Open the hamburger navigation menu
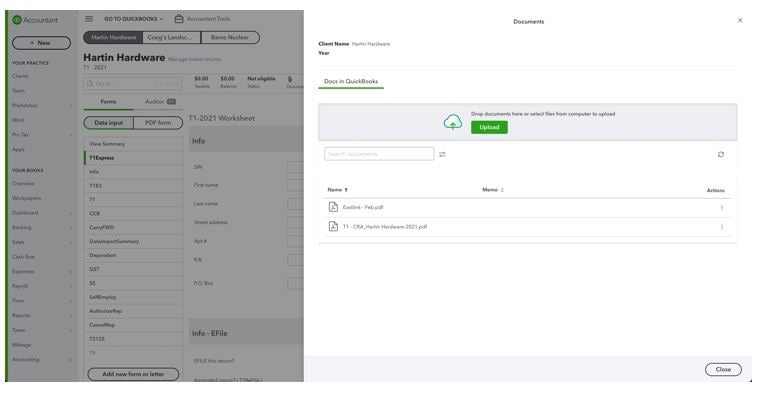The width and height of the screenshot is (761, 398). tap(89, 19)
